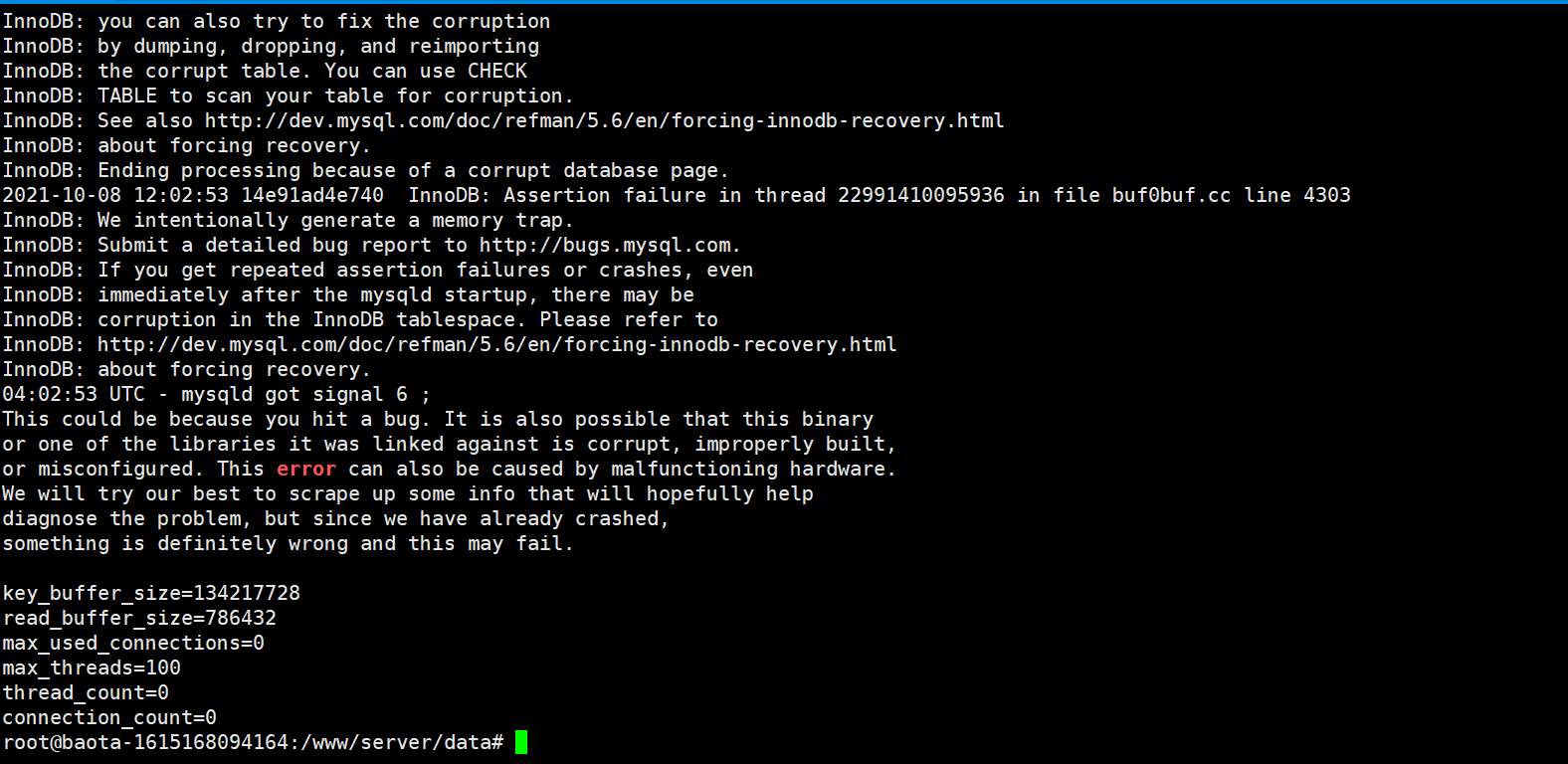The width and height of the screenshot is (1568, 764).
Task: Click the green cursor block at the prompt
Action: 521,742
